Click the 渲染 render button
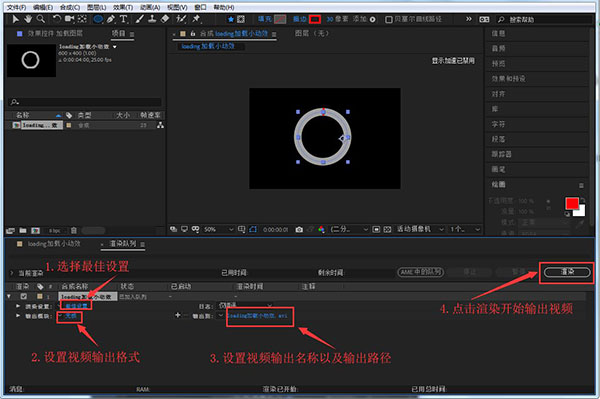 tap(567, 272)
